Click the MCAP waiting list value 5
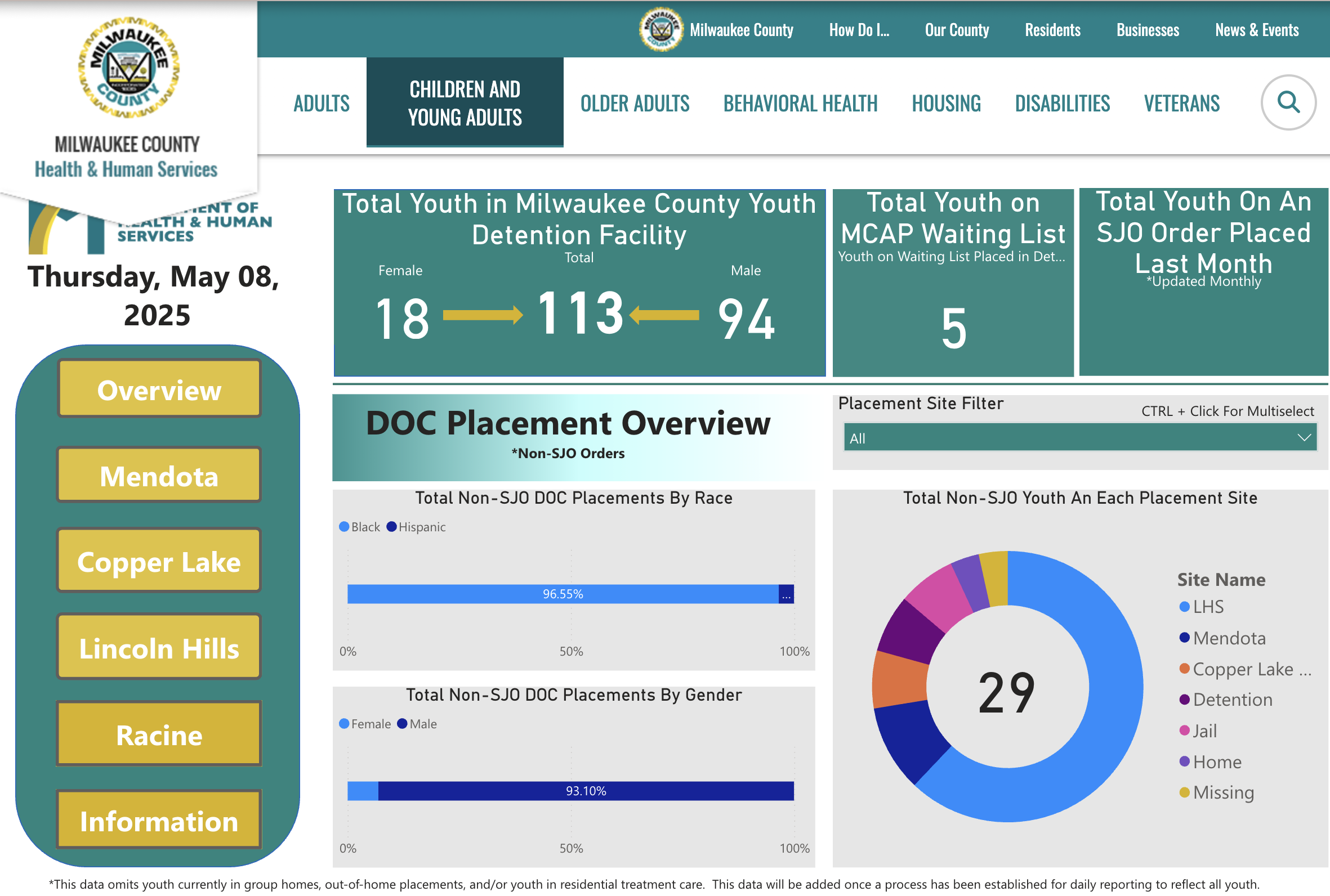Image resolution: width=1330 pixels, height=896 pixels. 954,328
